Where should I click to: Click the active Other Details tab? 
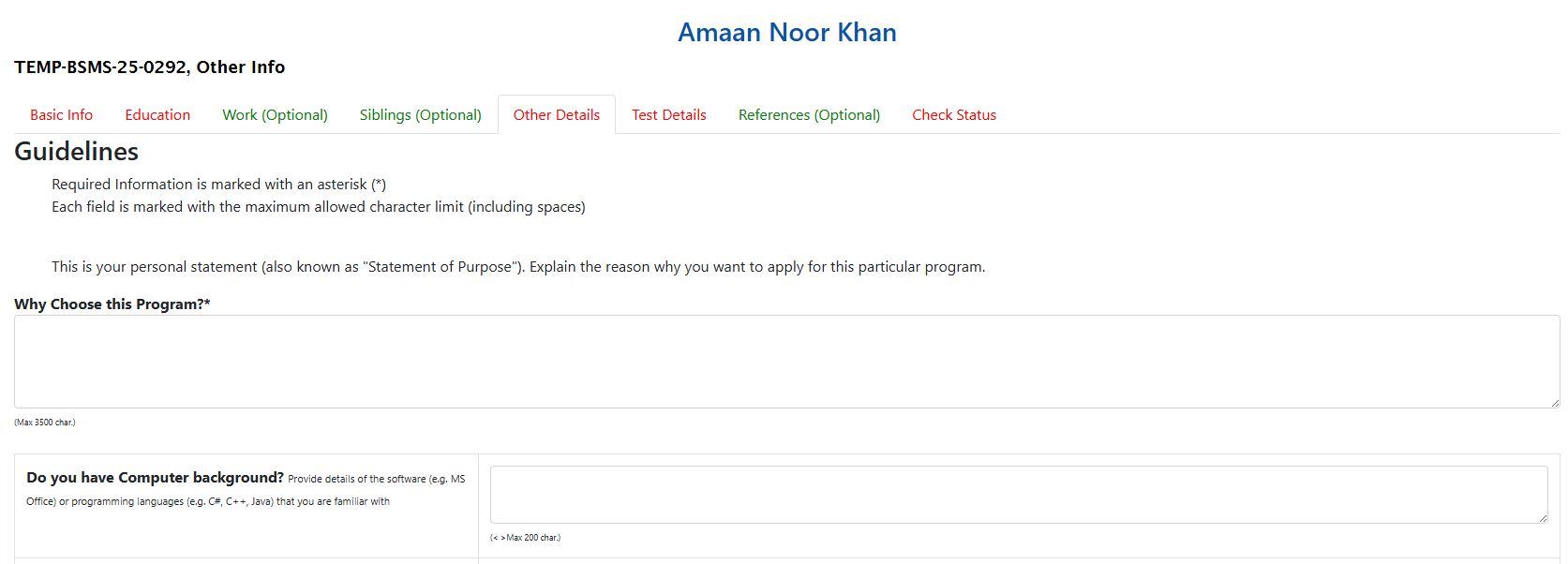(x=557, y=114)
